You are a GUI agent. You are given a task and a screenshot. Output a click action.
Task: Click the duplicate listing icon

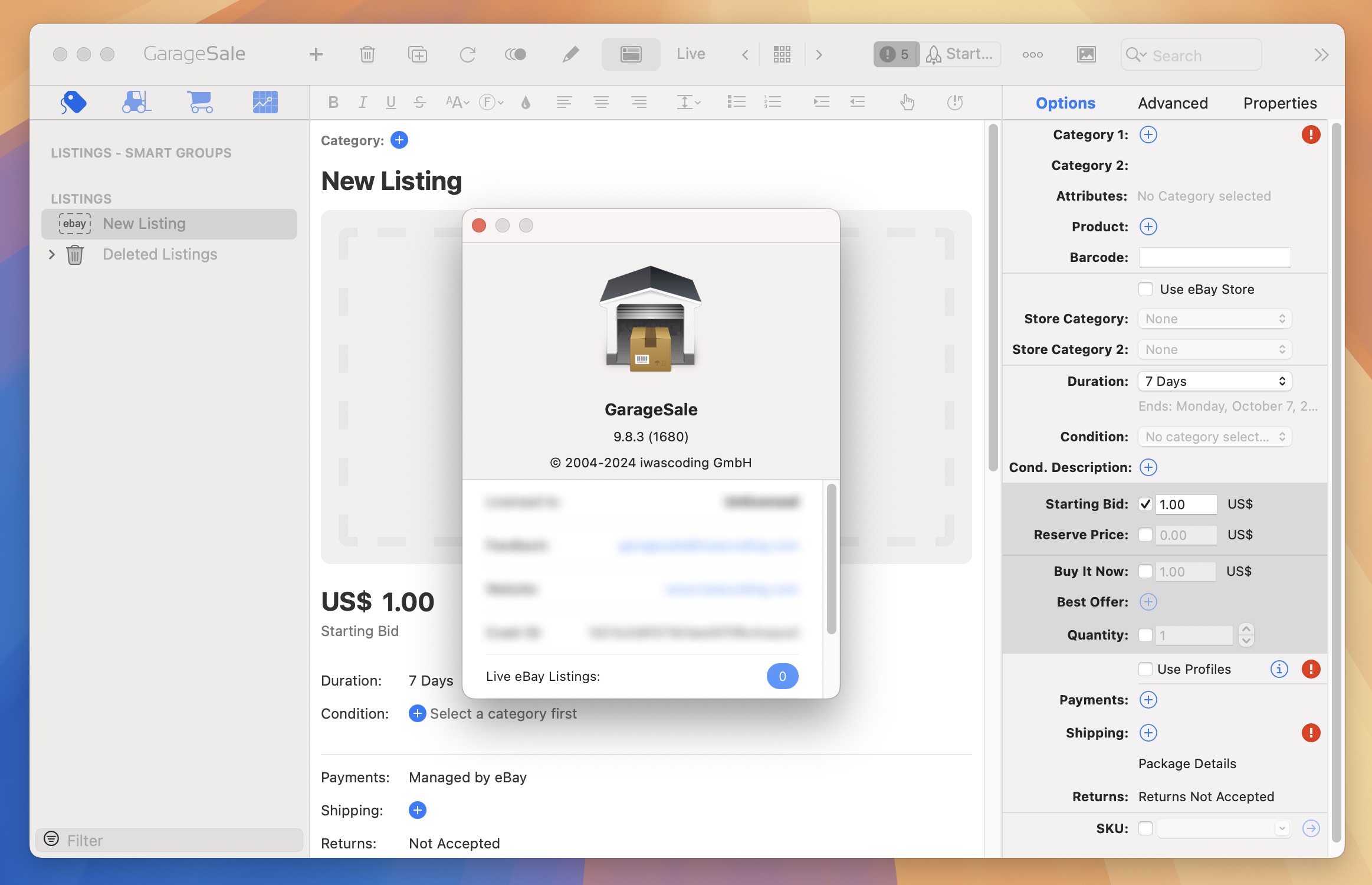418,54
